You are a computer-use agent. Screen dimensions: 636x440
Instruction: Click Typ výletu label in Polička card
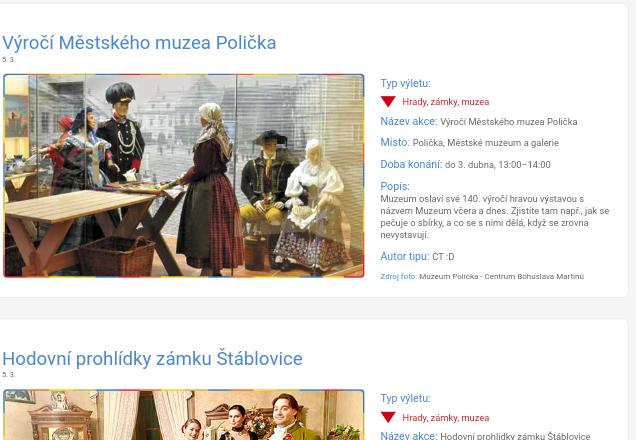pos(405,83)
